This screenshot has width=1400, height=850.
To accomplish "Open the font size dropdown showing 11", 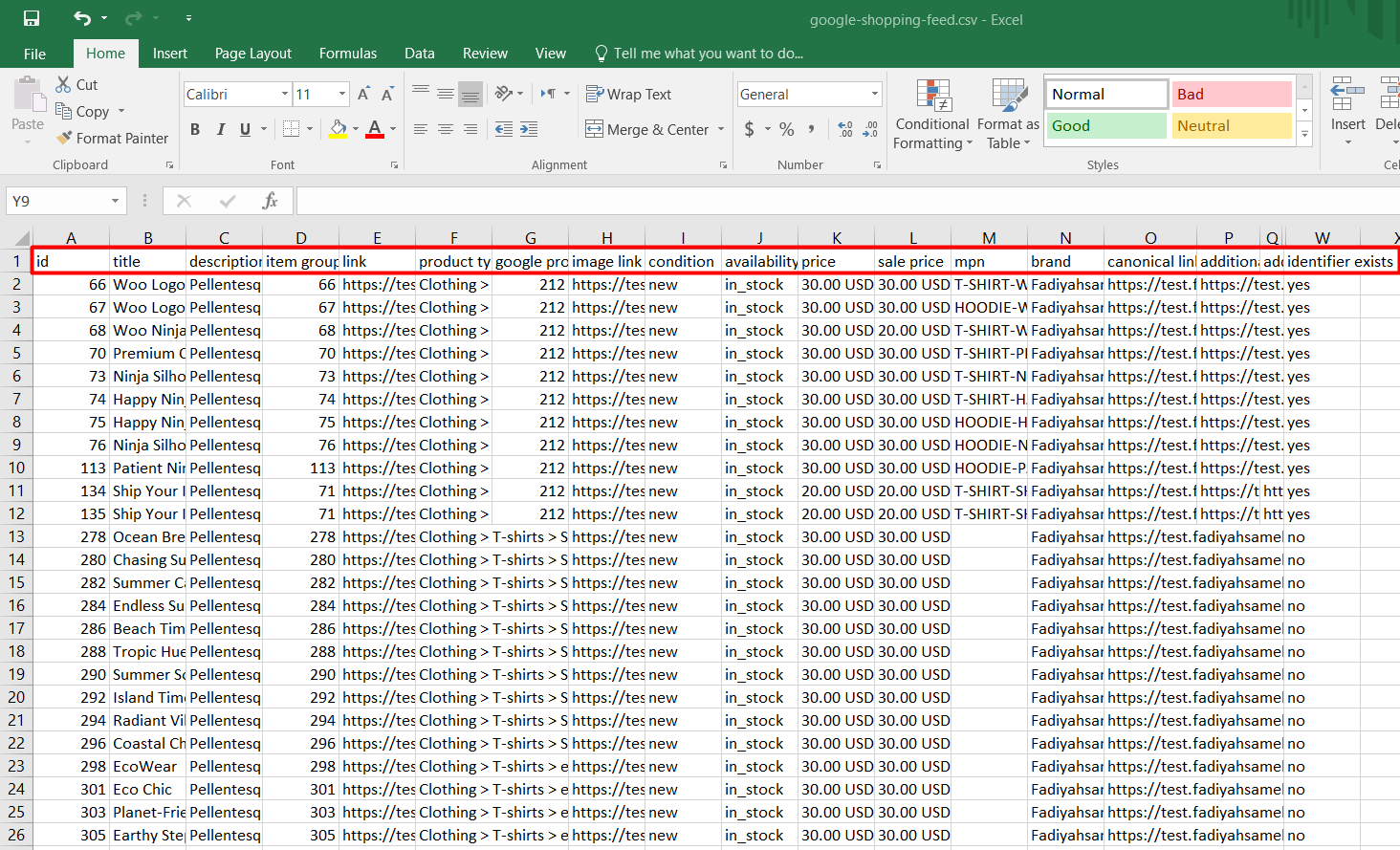I will pos(342,94).
